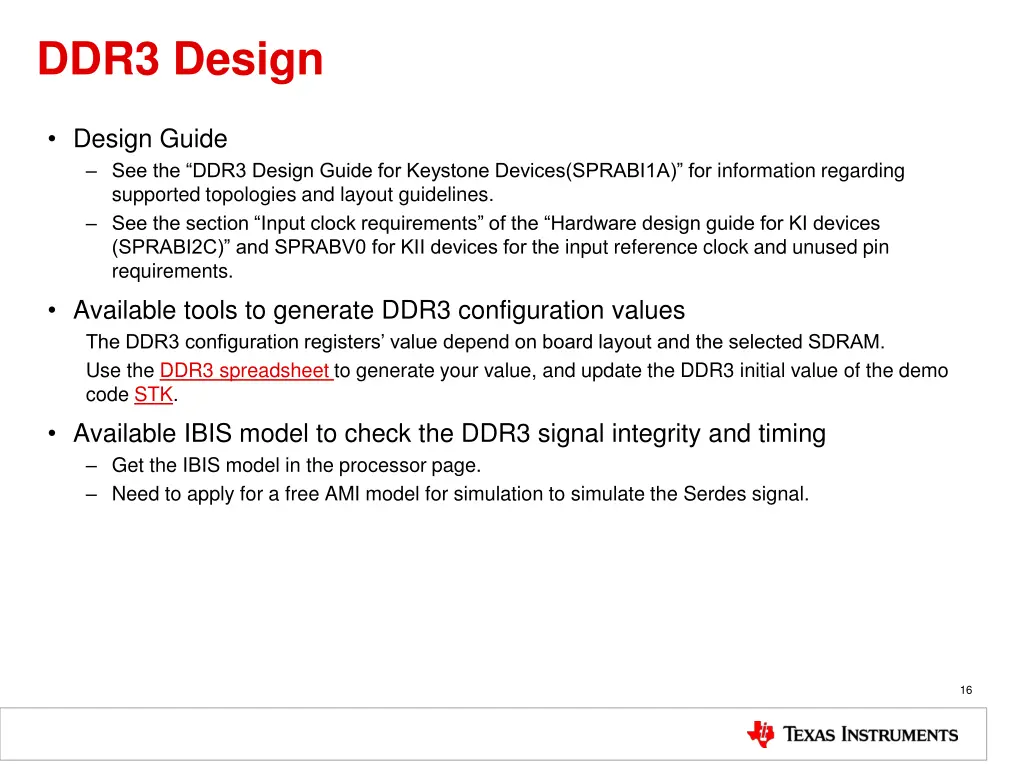Select the 'DDR3 Design' slide title
Viewport: 1024px width, 768px height.
(180, 59)
